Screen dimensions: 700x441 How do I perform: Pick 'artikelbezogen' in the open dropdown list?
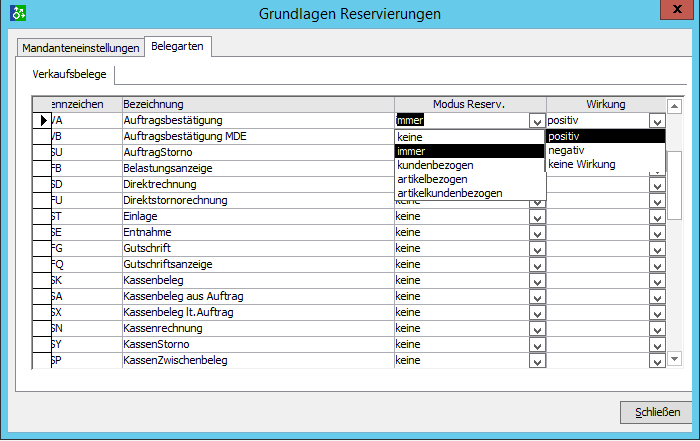click(432, 179)
